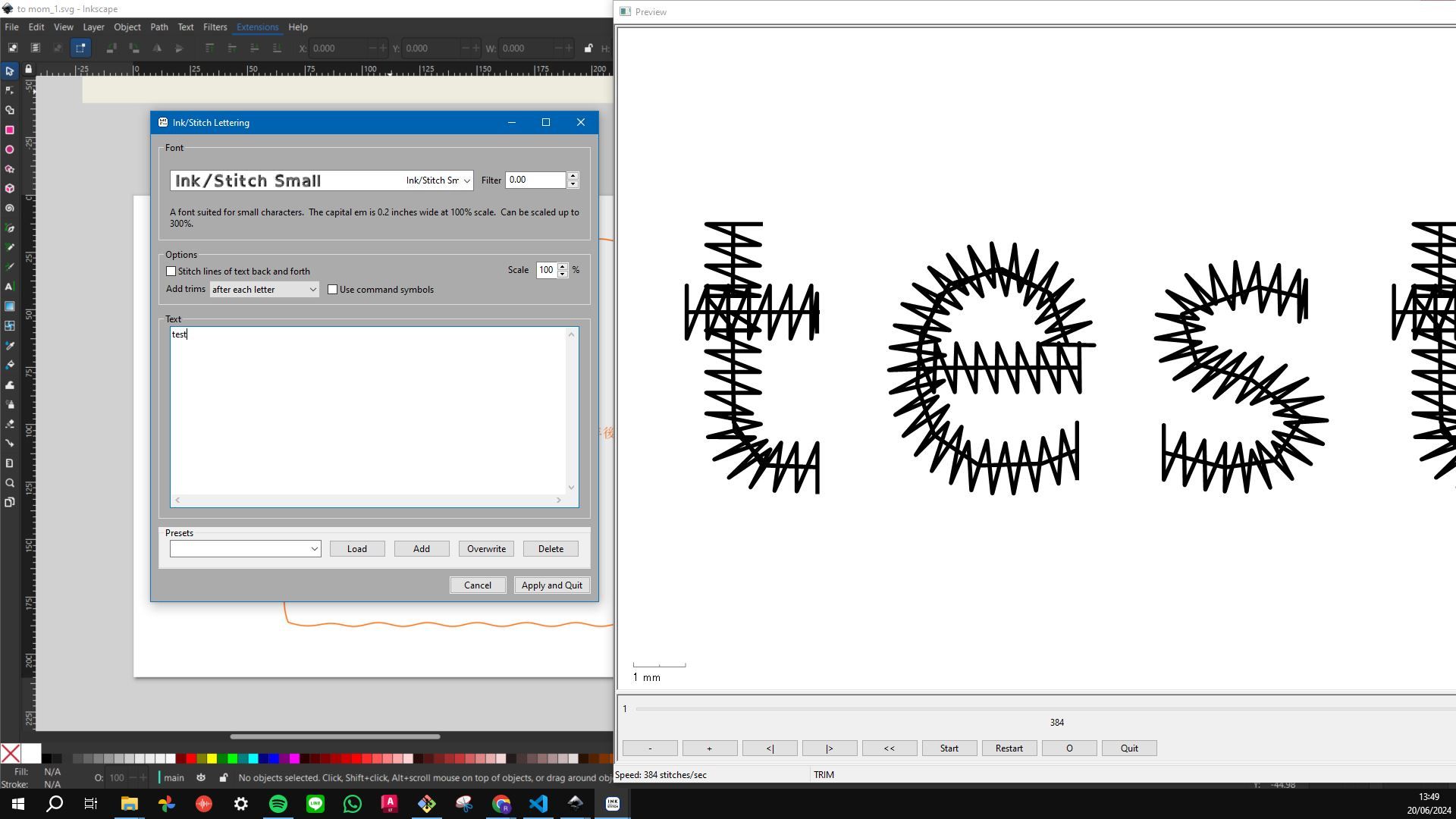Select the Eraser tool
The height and width of the screenshot is (819, 1456).
[10, 424]
